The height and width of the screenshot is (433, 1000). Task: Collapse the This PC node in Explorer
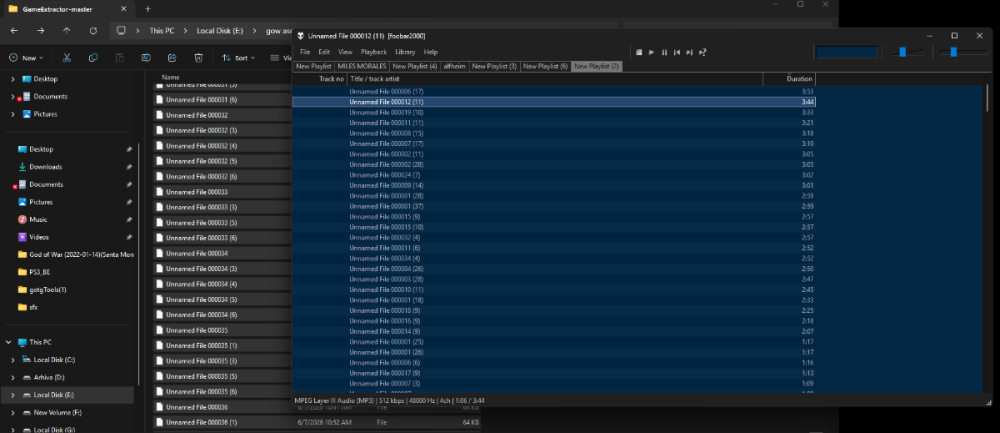(x=9, y=342)
